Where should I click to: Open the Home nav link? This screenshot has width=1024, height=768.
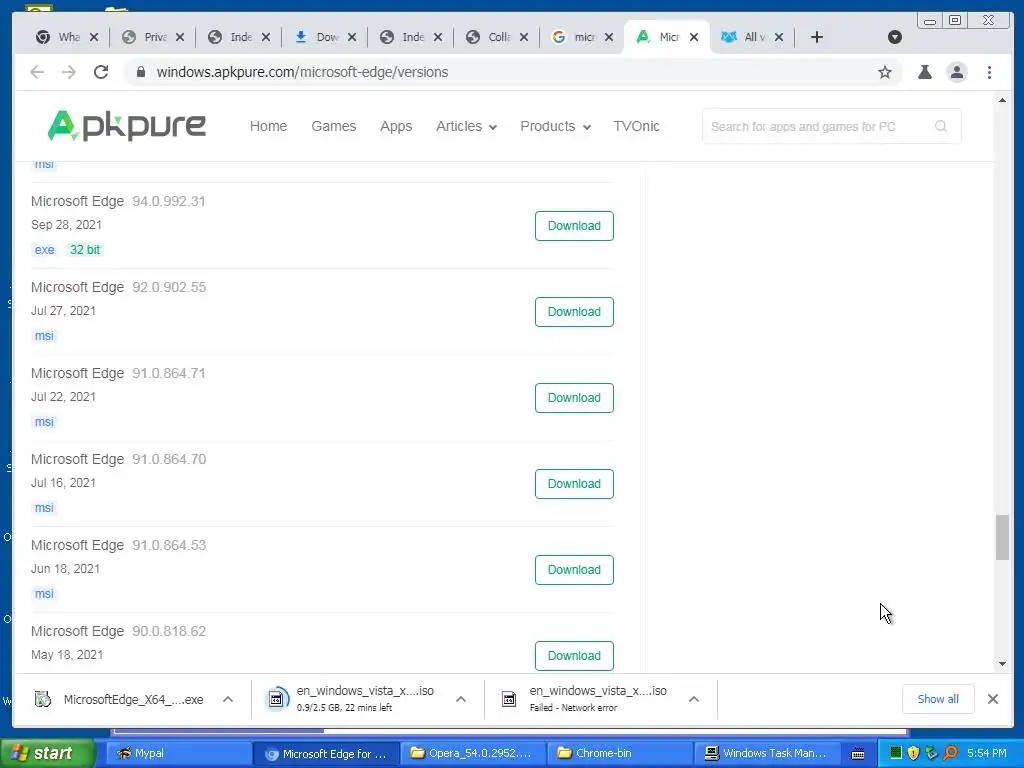[268, 126]
